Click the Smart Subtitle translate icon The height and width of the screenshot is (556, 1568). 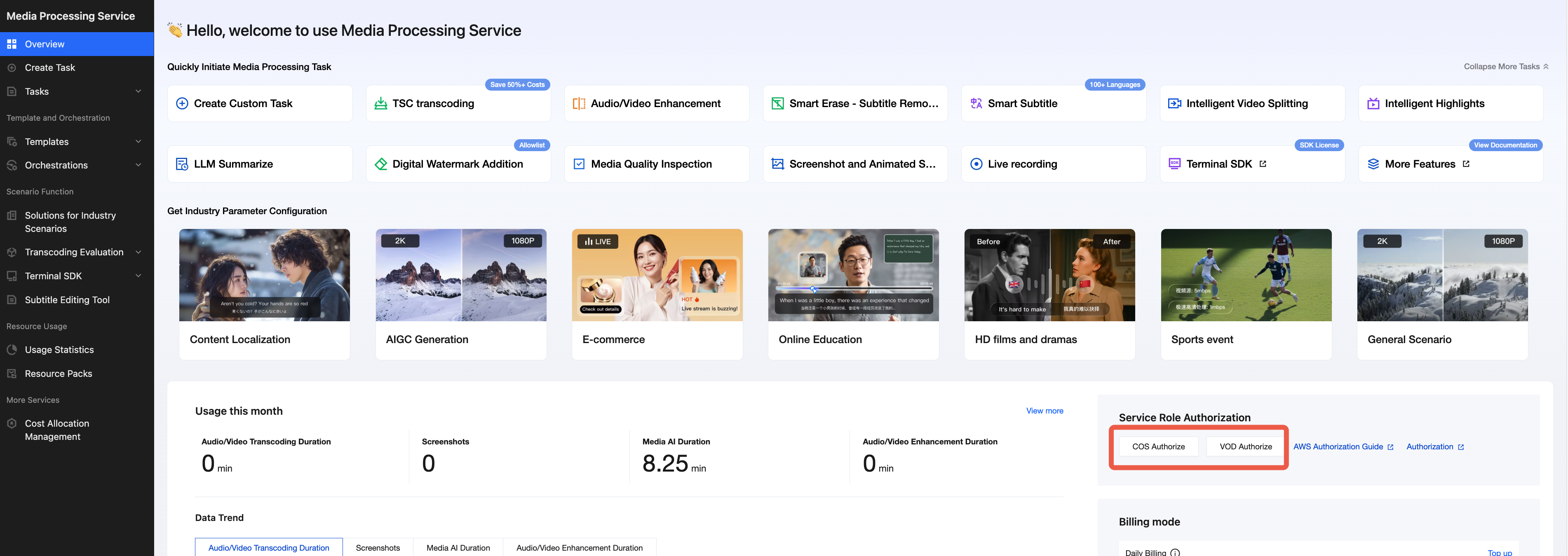tap(976, 103)
